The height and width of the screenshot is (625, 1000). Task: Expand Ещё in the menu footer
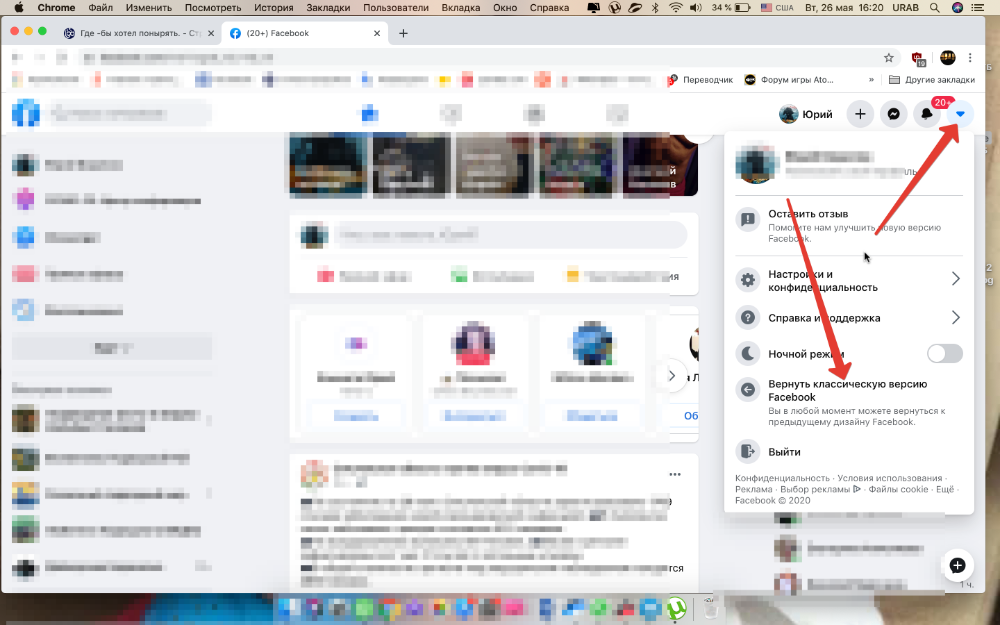click(x=945, y=489)
